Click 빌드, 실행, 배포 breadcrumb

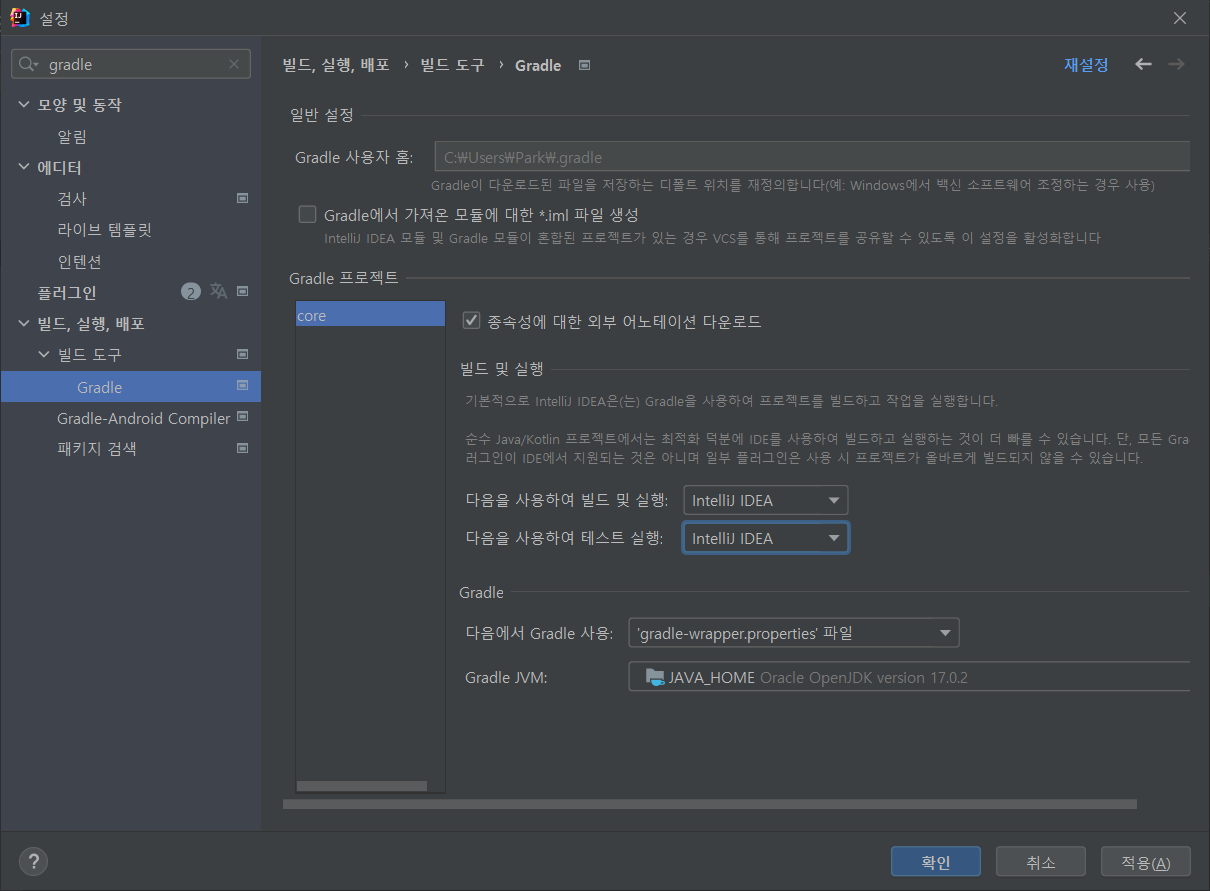[x=336, y=64]
